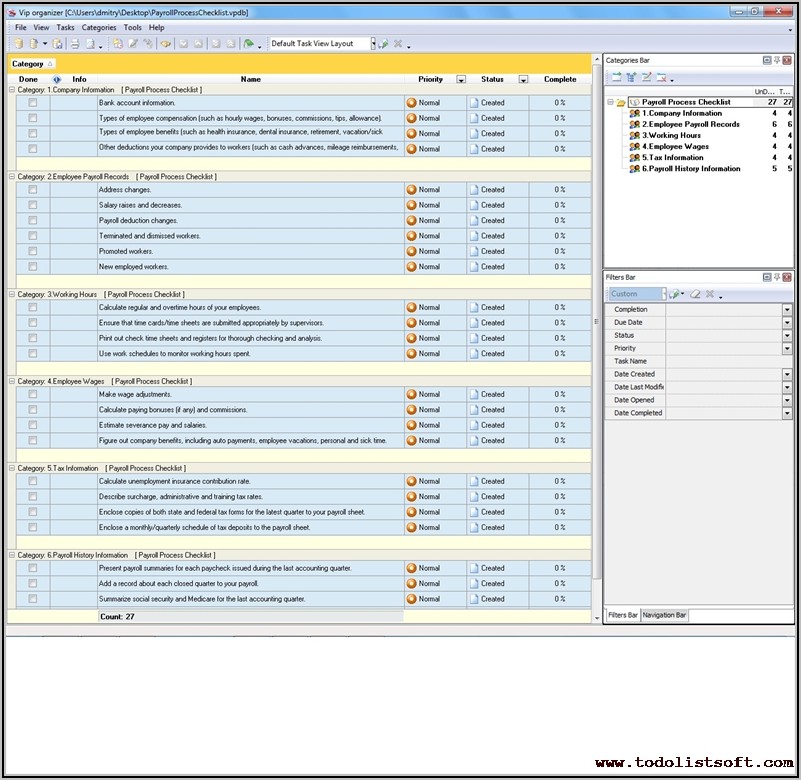
Task: Click the red delete icon in Categories Bar toolbar
Action: coord(661,78)
